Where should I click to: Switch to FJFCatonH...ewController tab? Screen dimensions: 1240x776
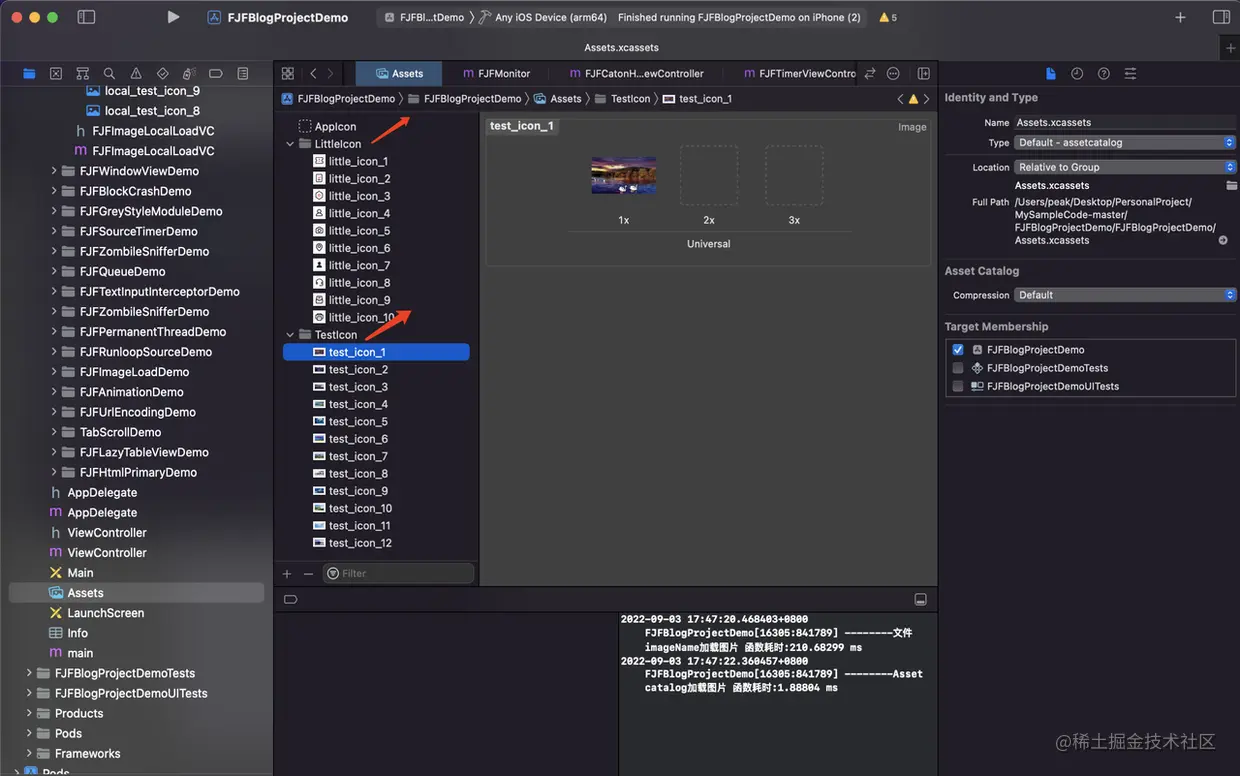tap(637, 73)
